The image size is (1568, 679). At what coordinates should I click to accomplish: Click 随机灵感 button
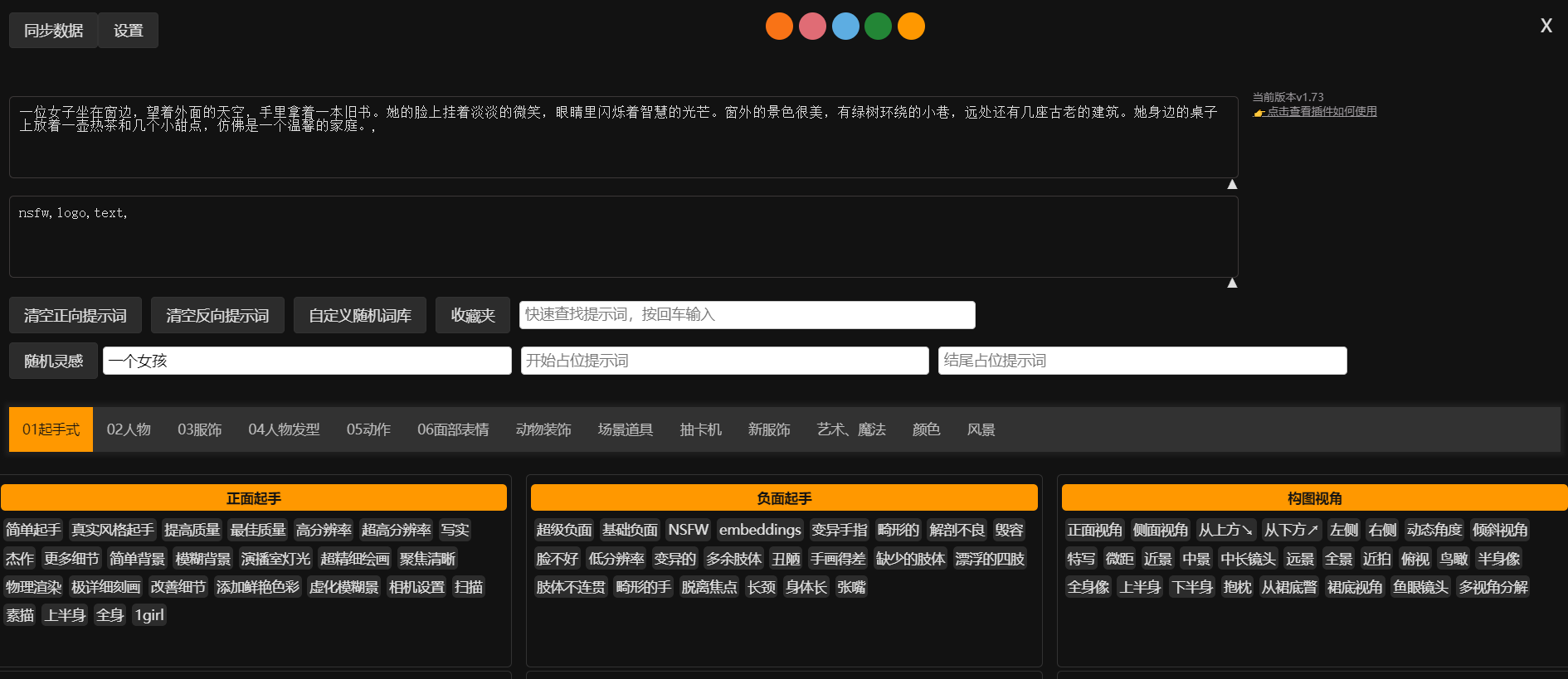tap(53, 361)
